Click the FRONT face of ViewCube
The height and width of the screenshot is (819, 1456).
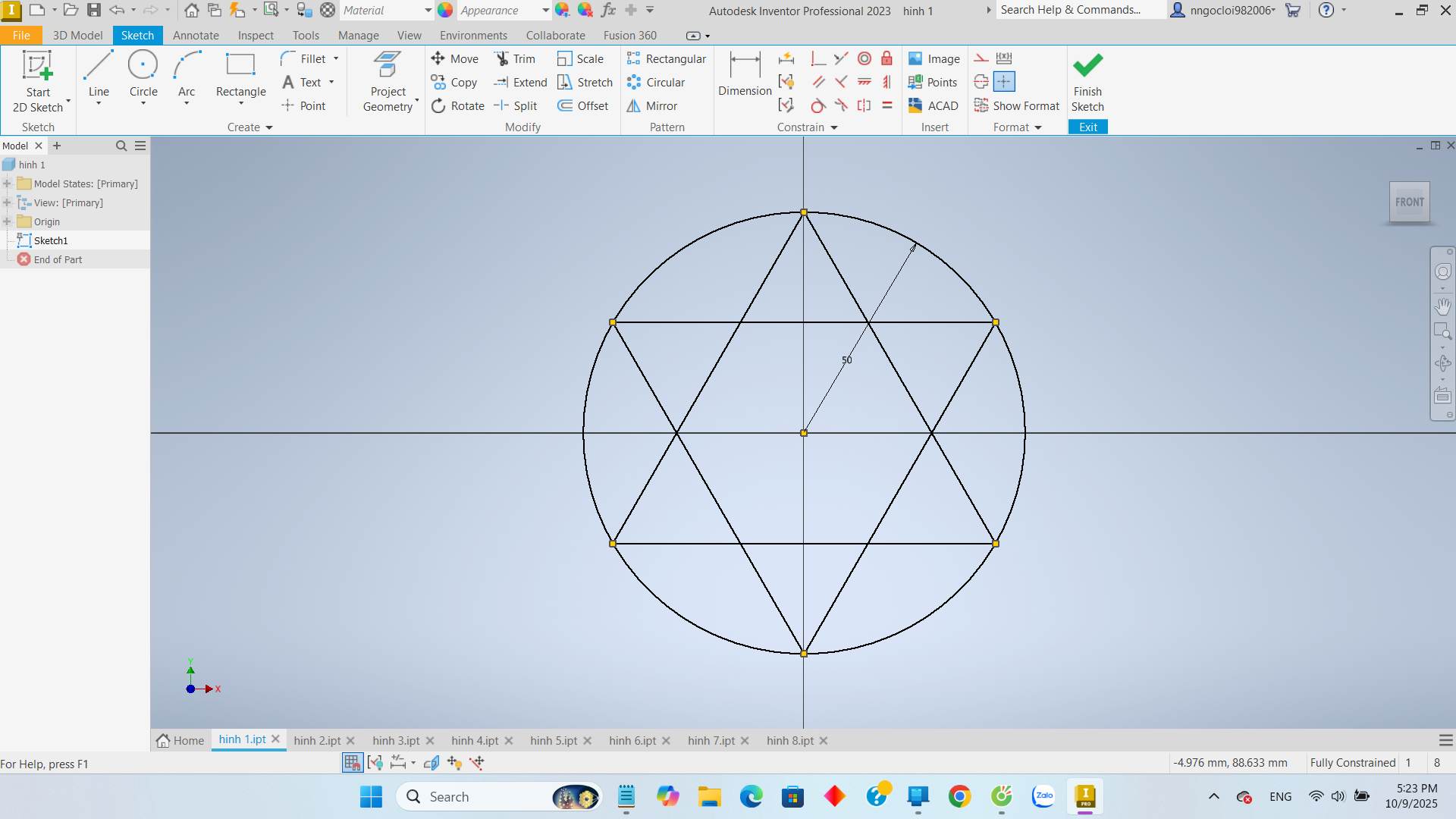pyautogui.click(x=1409, y=202)
